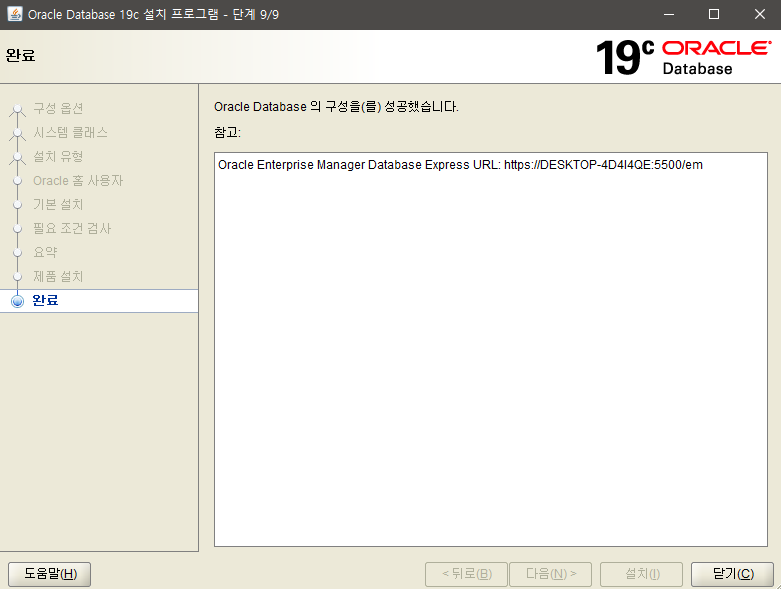Select the 시스템 클래스 step
781x589 pixels.
point(70,132)
